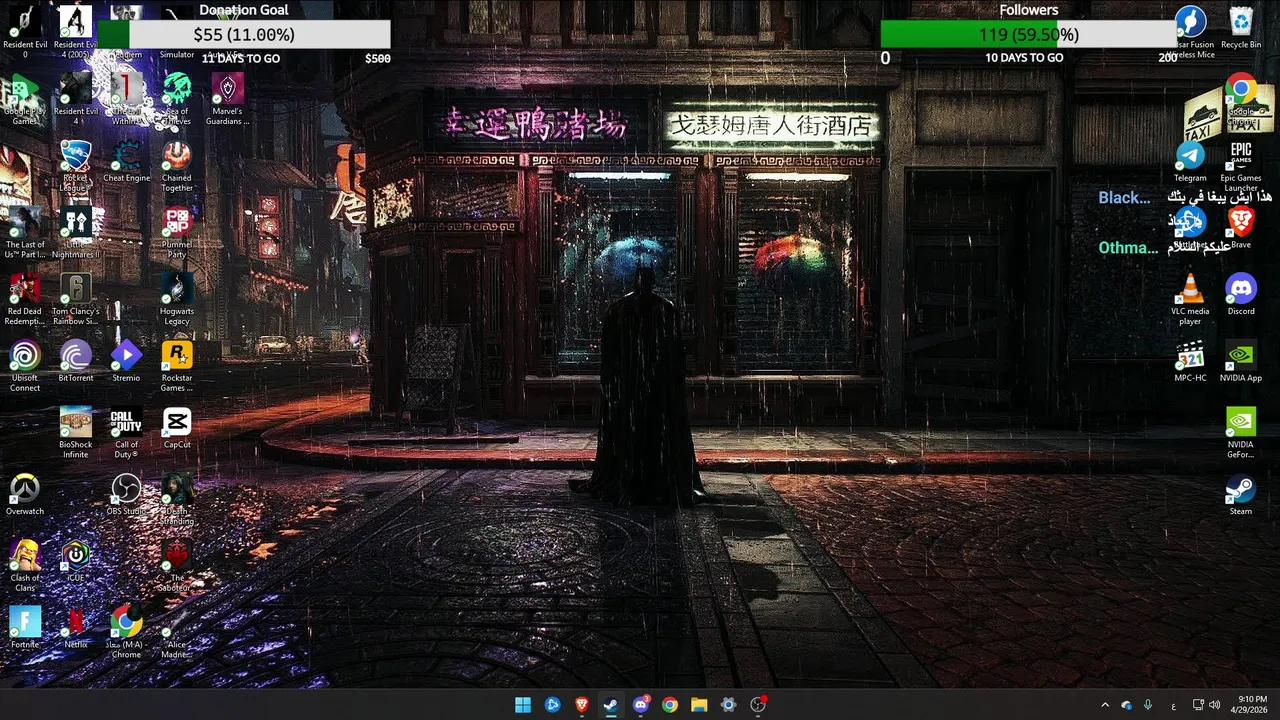This screenshot has width=1280, height=720.
Task: Select the (M-A) Chrome profile shortcut
Action: (126, 633)
